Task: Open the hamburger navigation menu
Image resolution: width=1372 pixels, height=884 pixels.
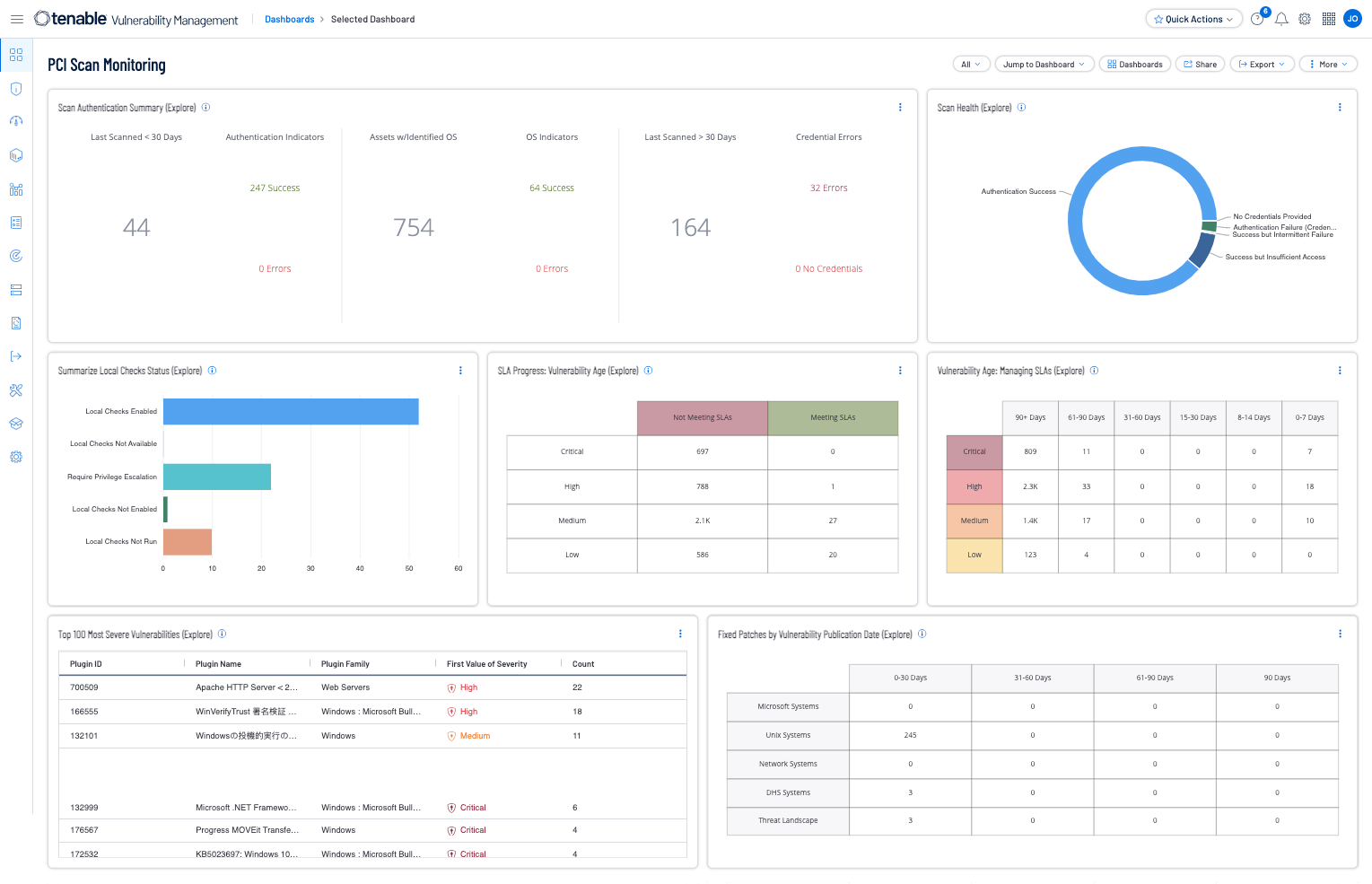Action: point(16,19)
